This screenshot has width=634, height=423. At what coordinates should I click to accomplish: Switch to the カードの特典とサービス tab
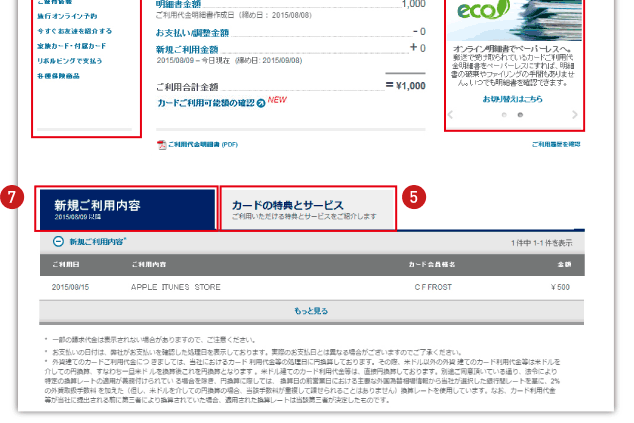click(x=306, y=209)
